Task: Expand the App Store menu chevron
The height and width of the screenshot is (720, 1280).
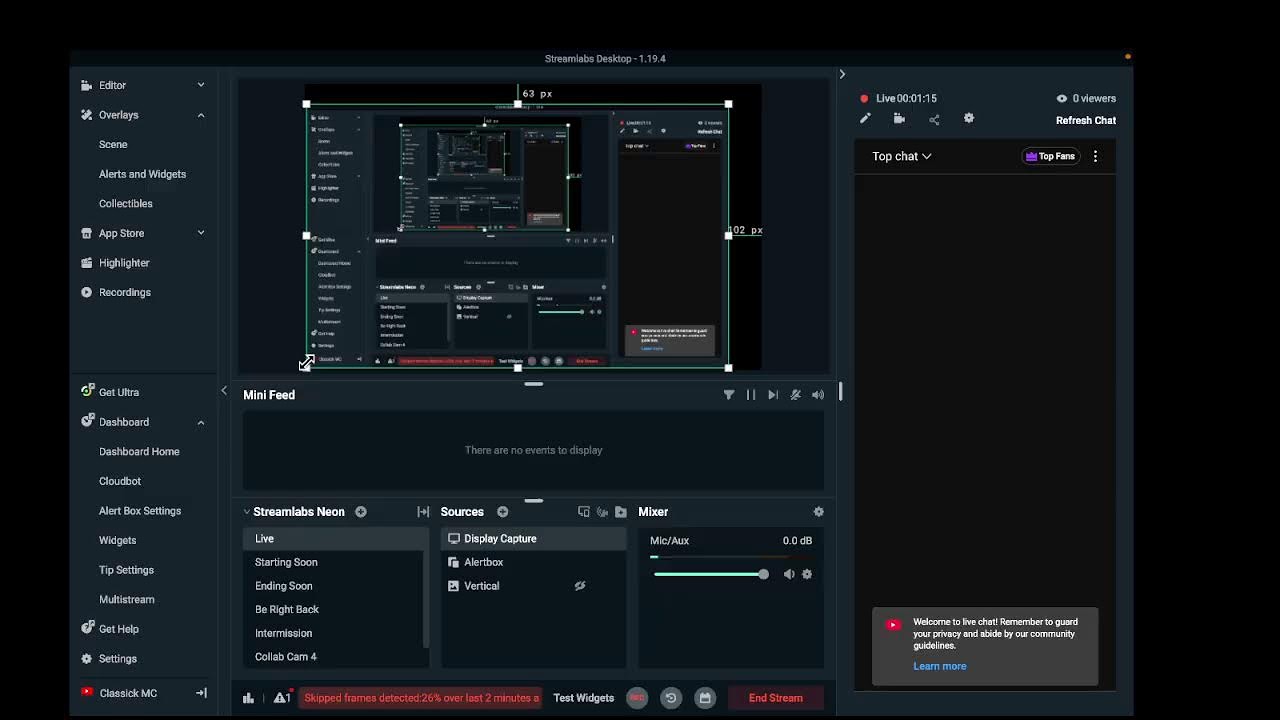Action: [201, 233]
